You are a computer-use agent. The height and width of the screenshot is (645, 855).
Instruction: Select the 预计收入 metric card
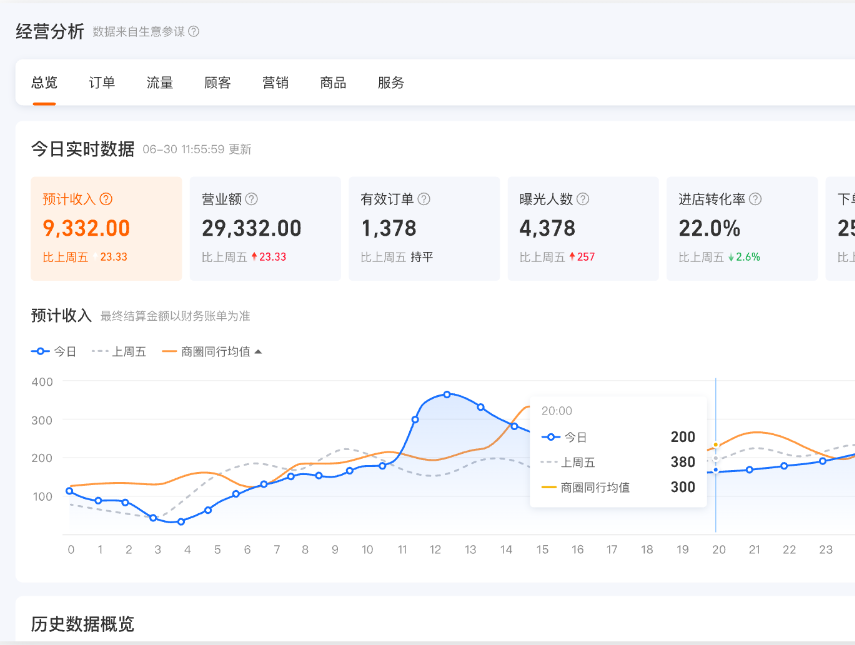click(x=107, y=229)
